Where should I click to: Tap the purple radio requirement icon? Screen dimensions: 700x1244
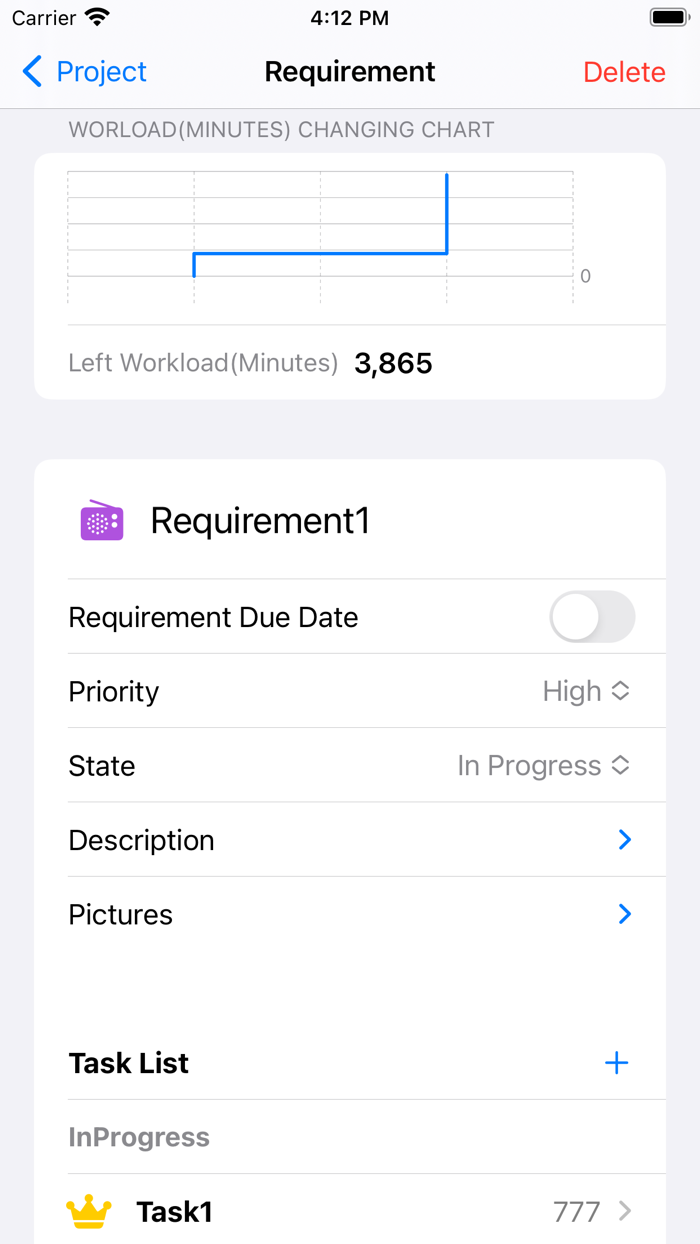(102, 521)
